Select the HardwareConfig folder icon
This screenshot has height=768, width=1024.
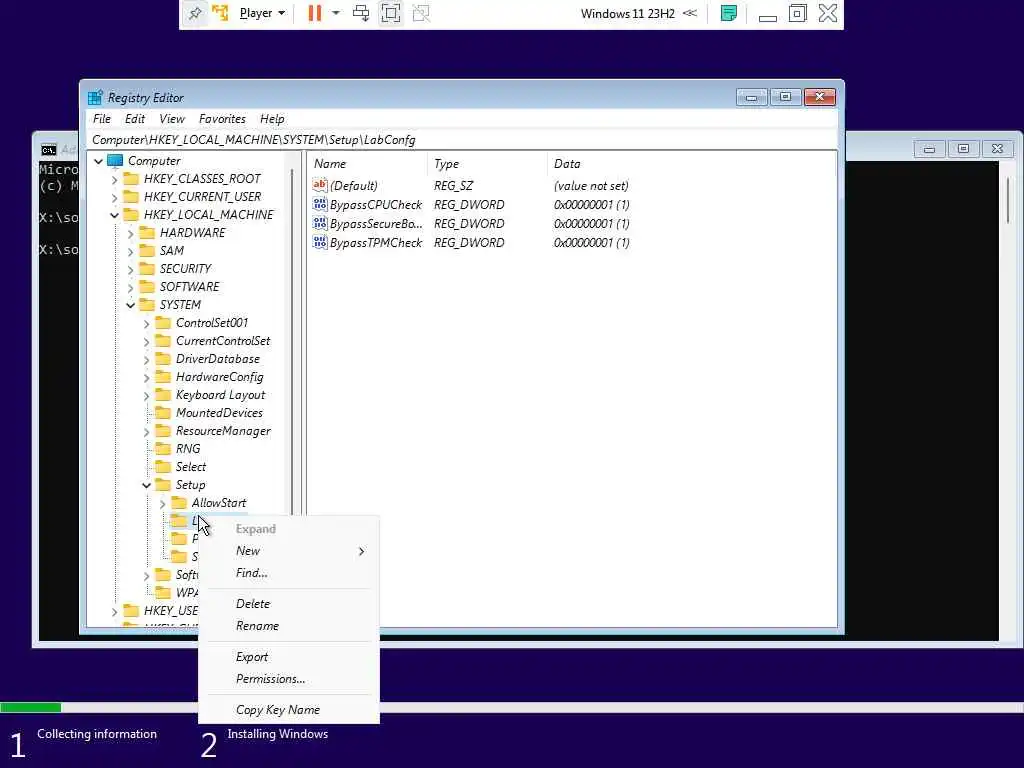tap(163, 377)
